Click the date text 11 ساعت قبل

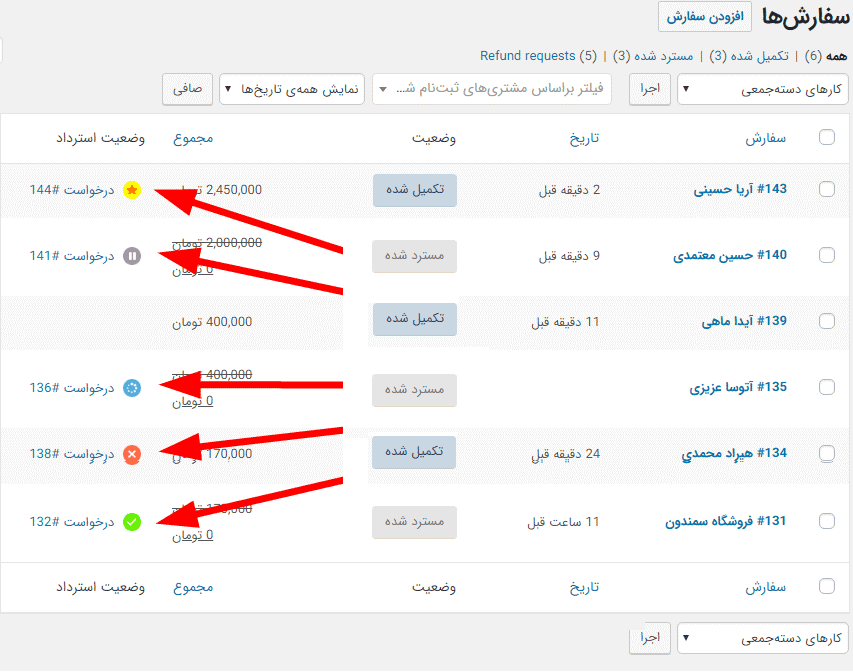[x=563, y=522]
